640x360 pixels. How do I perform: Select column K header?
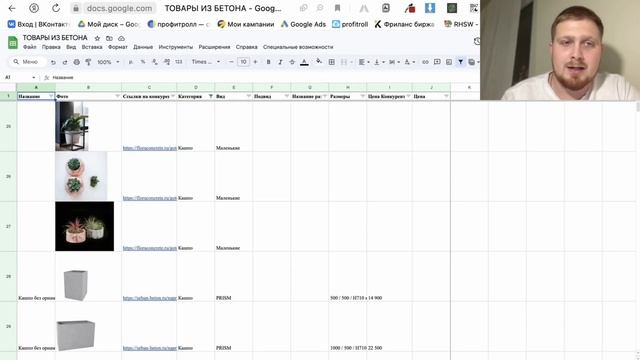[469, 87]
